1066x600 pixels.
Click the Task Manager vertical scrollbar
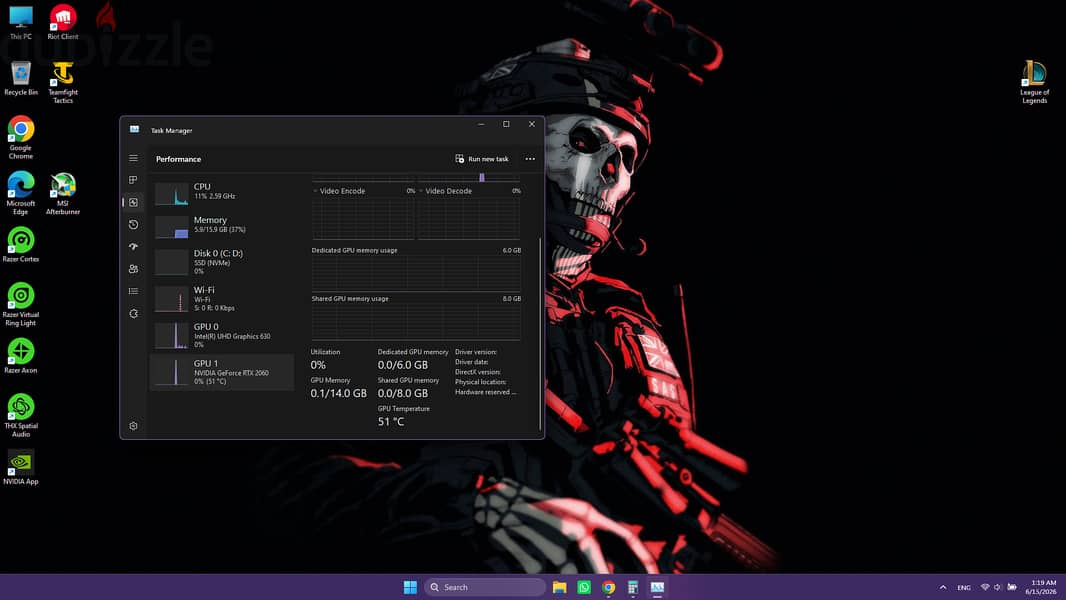pos(540,333)
